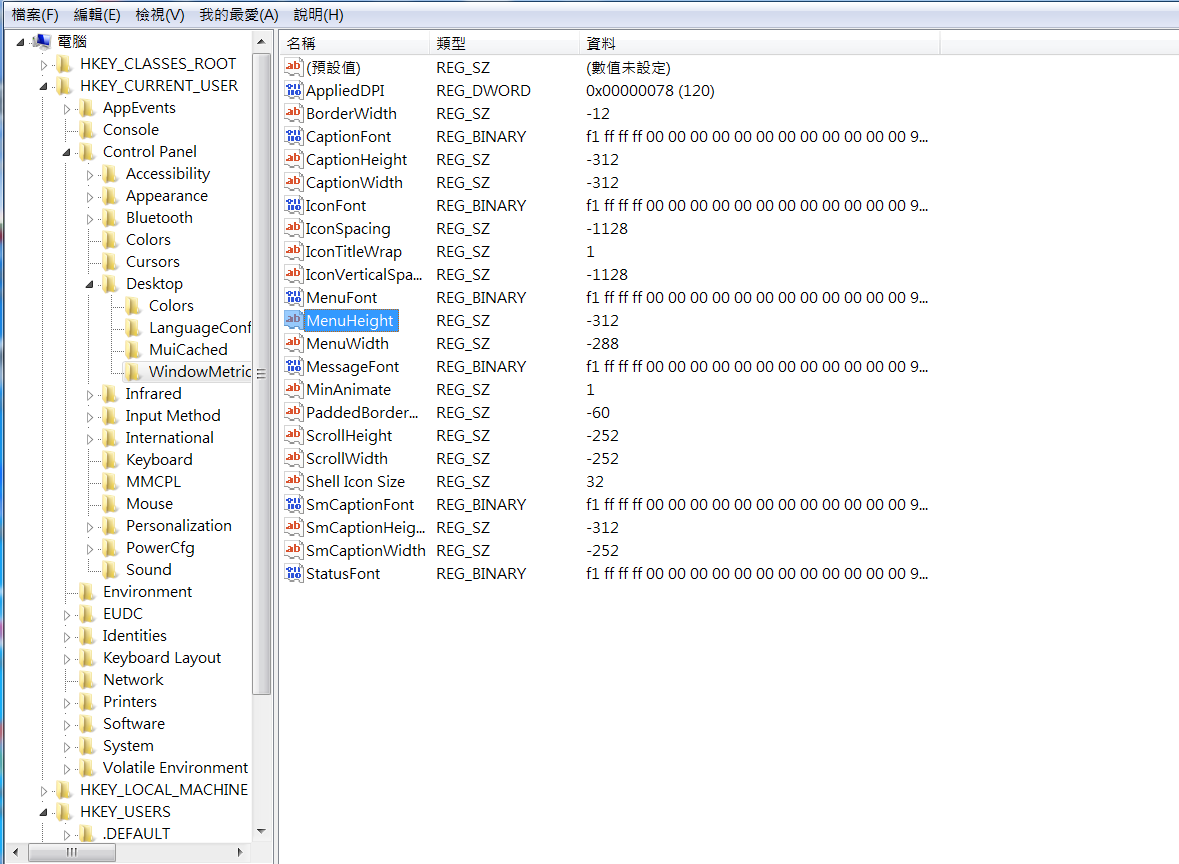Click the horizontal scrollbar right arrow
The width and height of the screenshot is (1179, 864).
[x=240, y=852]
